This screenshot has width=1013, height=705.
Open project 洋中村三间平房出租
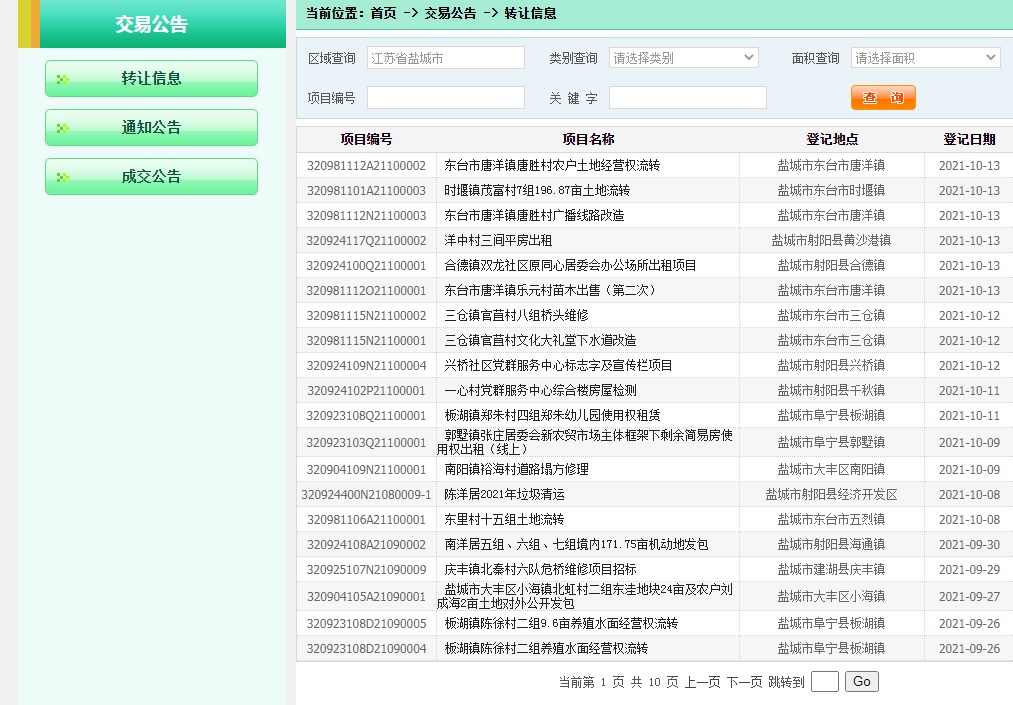498,241
